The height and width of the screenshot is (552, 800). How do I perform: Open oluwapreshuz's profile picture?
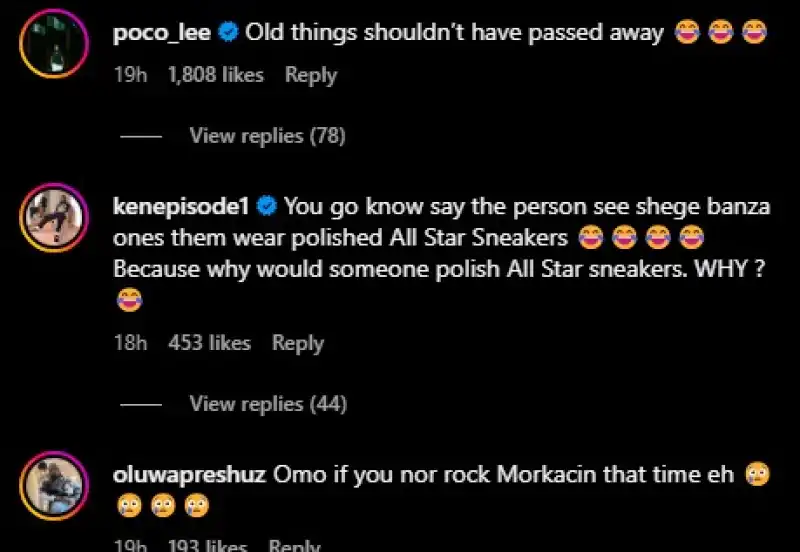click(x=54, y=485)
